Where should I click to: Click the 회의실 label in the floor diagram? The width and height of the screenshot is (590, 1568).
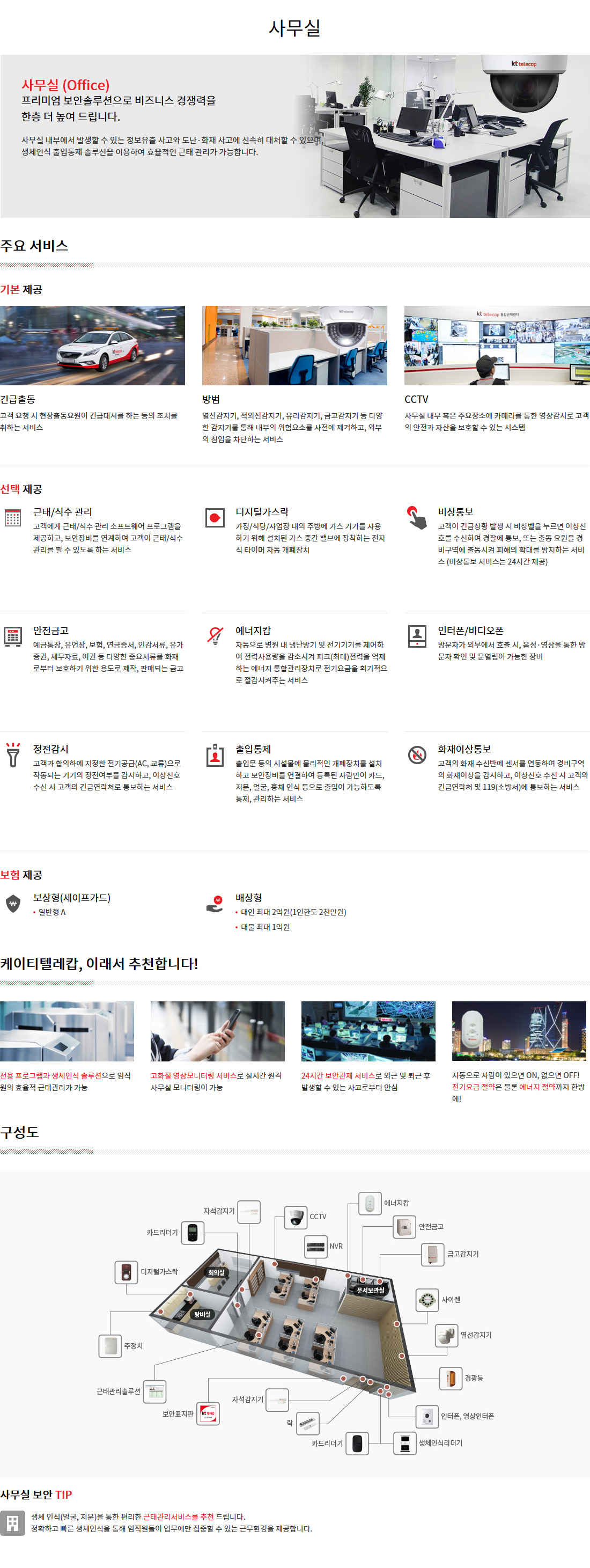point(216,1273)
